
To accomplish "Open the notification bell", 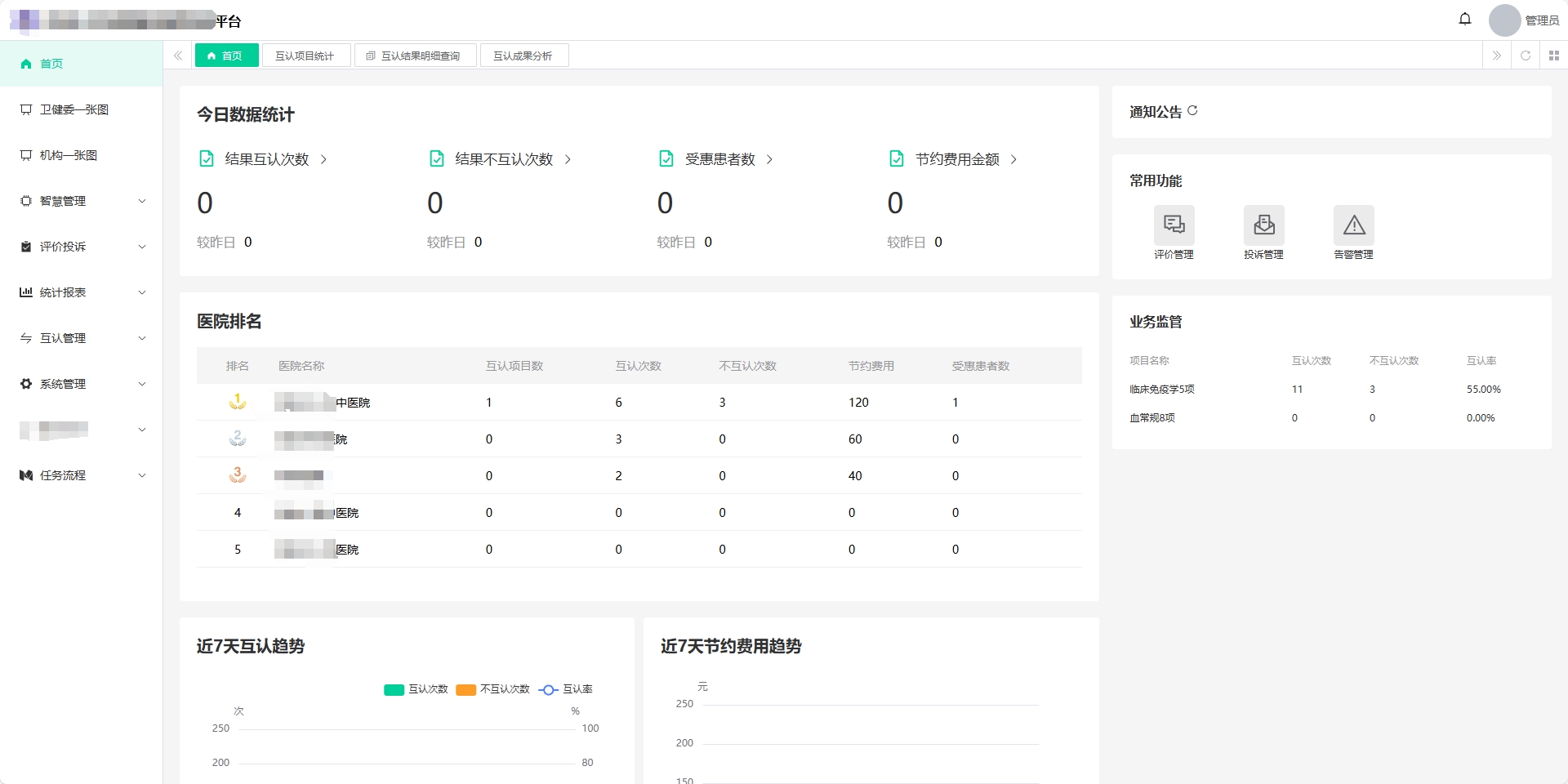I will pos(1465,20).
